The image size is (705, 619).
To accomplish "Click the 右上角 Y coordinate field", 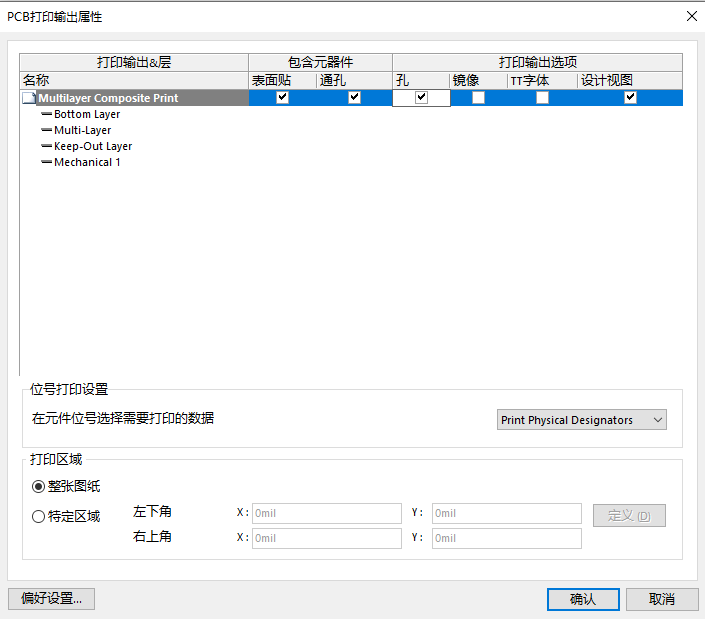I will pos(507,539).
